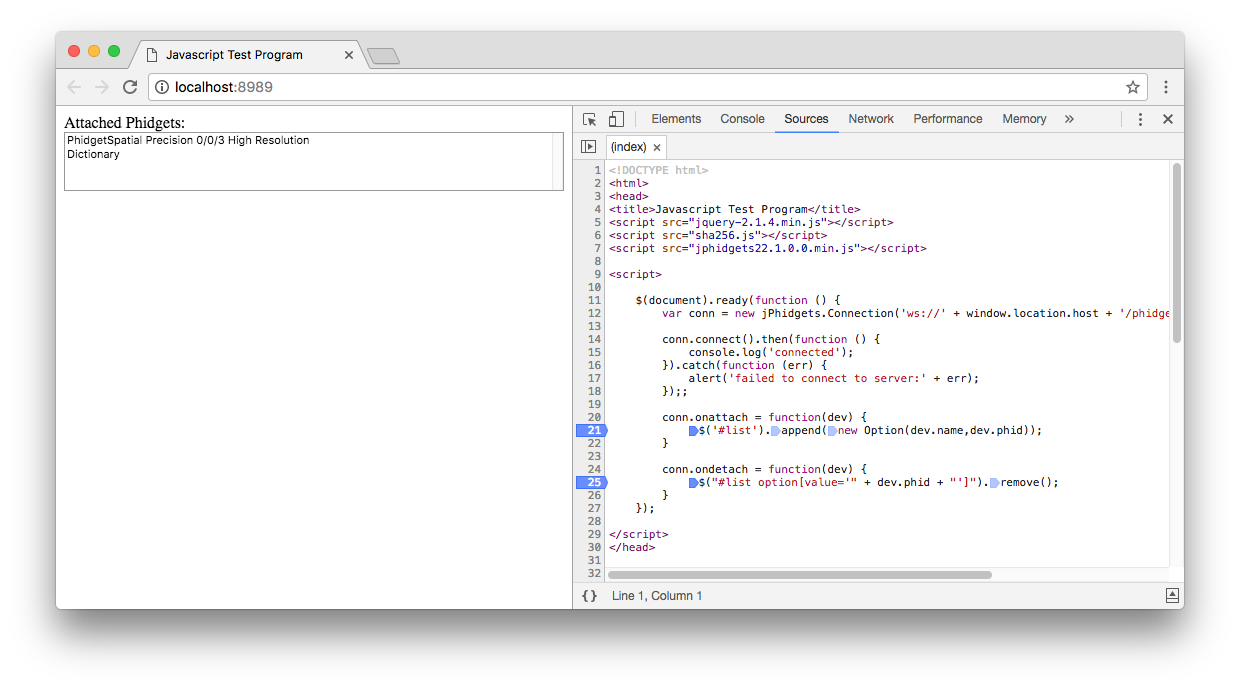Image resolution: width=1240 pixels, height=689 pixels.
Task: Select the Dictionary list item
Action: tap(308, 154)
